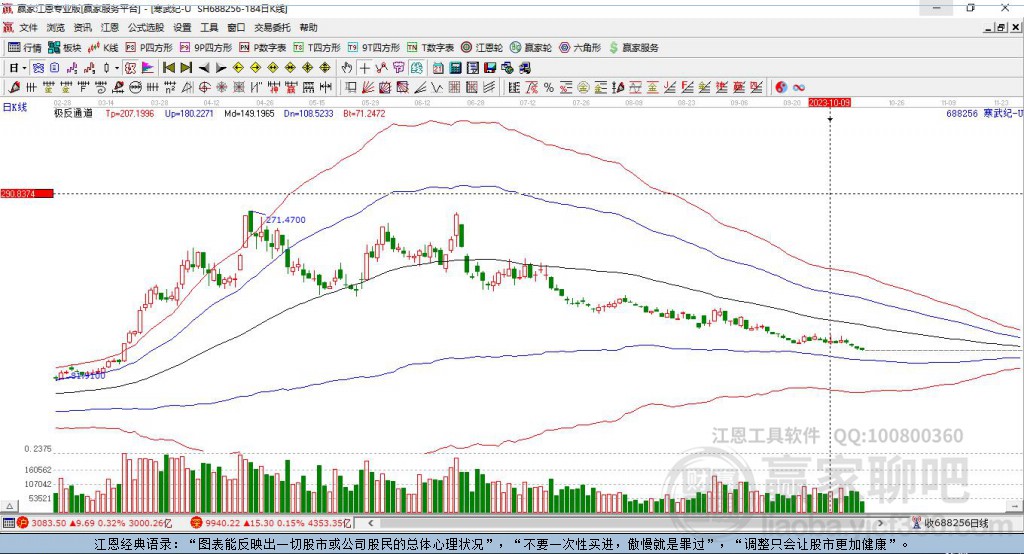This screenshot has width=1024, height=554.
Task: Open the calendar icon numbered 21
Action: [438, 68]
